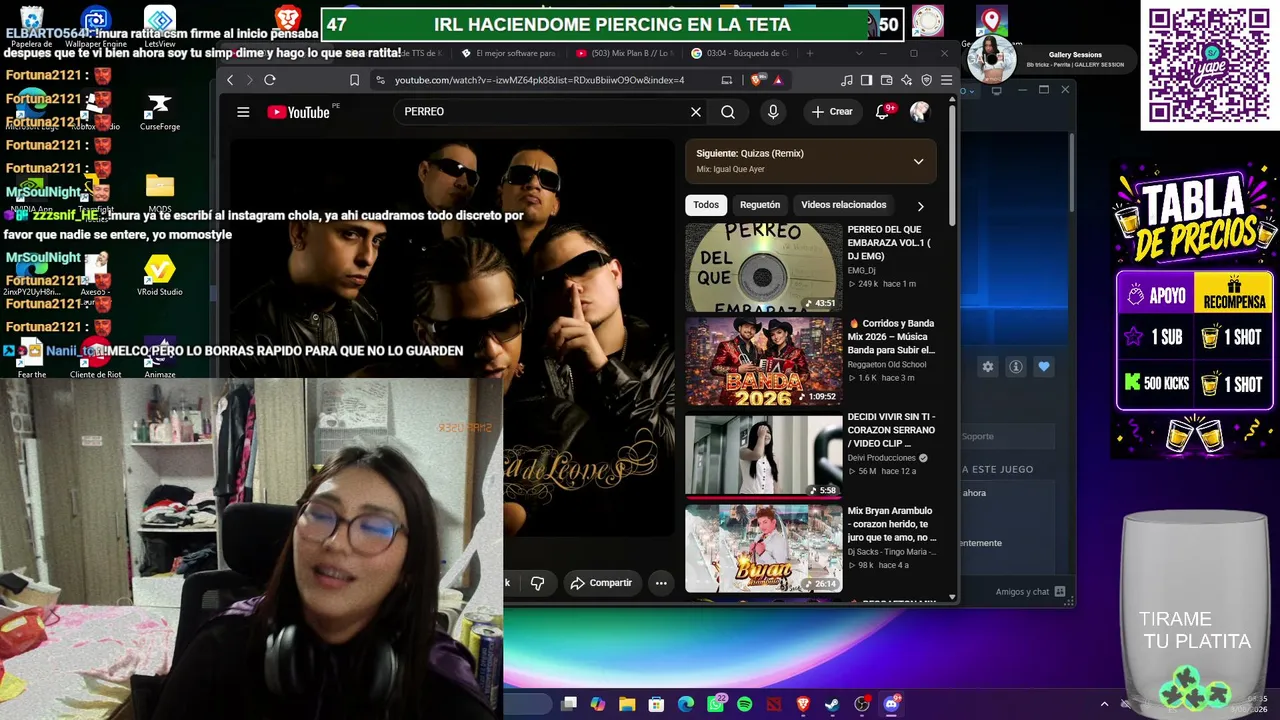Open the Corridos y Banda Mix 2026 title

(x=891, y=337)
